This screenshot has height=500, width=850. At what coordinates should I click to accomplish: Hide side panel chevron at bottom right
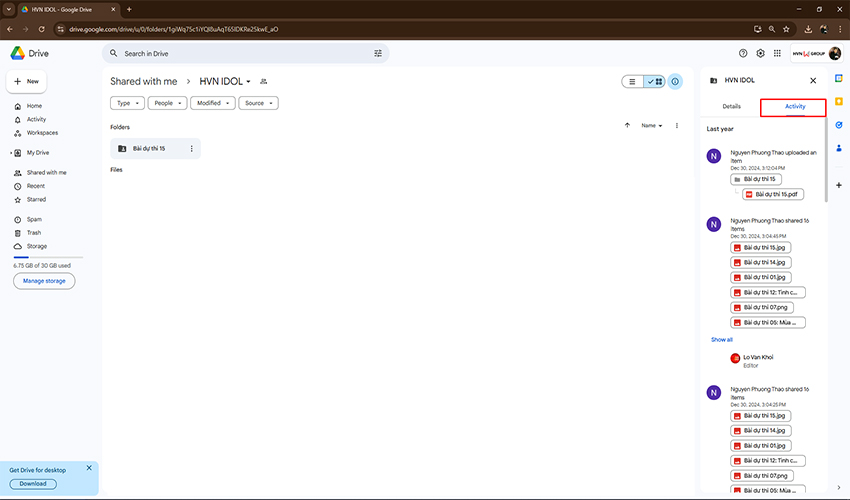pyautogui.click(x=839, y=487)
